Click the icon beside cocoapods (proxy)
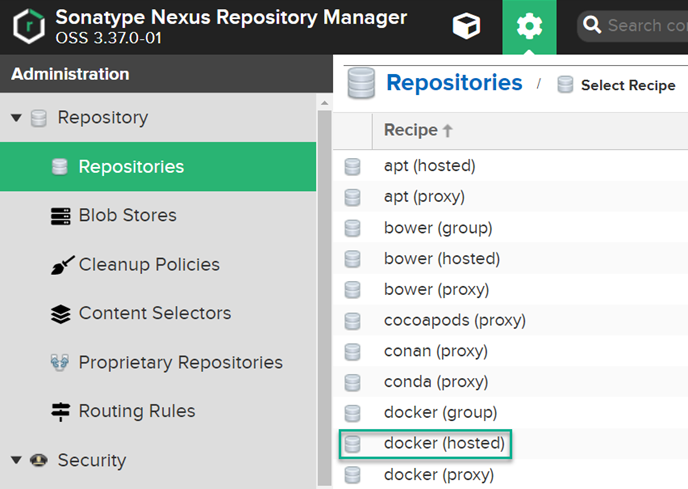 click(352, 321)
